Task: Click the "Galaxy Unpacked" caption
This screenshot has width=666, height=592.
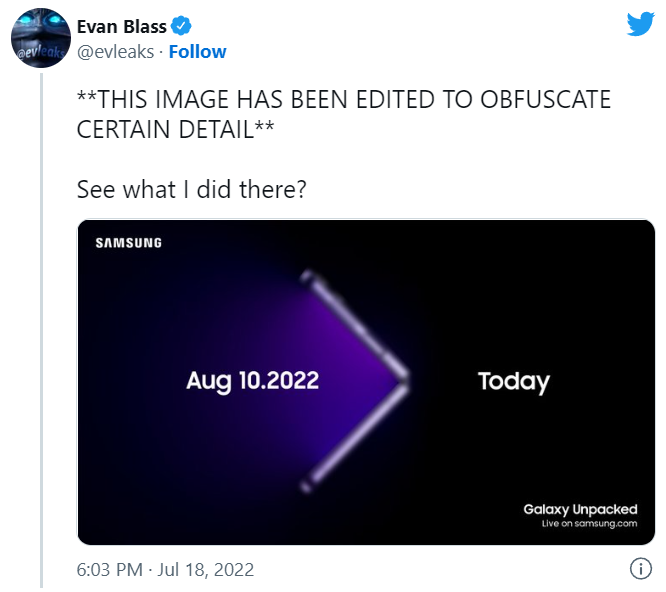Action: (x=580, y=510)
